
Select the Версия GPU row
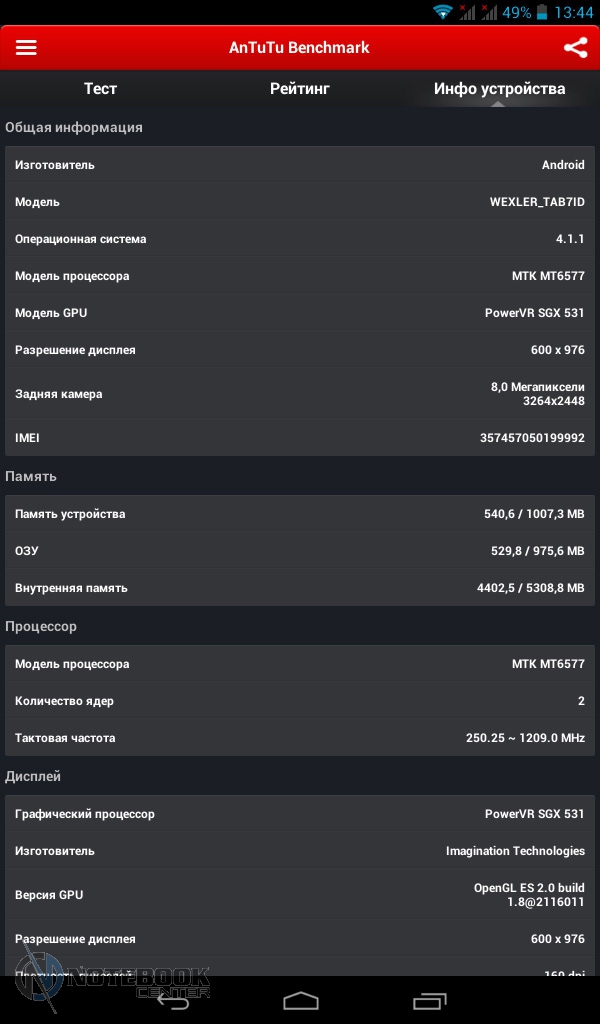(300, 895)
